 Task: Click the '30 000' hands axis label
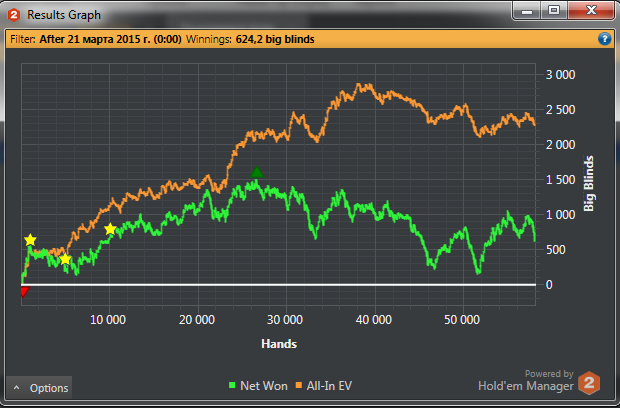click(285, 319)
